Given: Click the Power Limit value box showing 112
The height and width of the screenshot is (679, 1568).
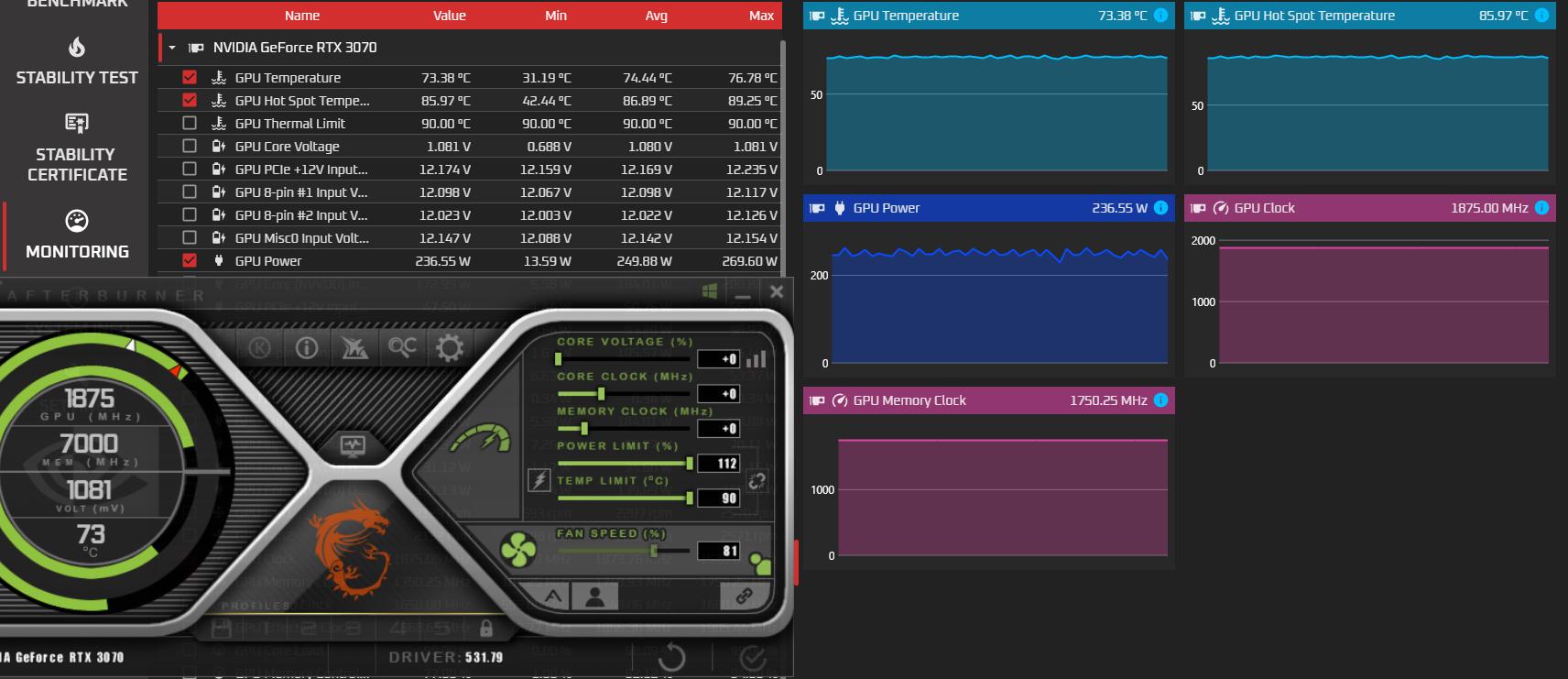Looking at the screenshot, I should (719, 464).
